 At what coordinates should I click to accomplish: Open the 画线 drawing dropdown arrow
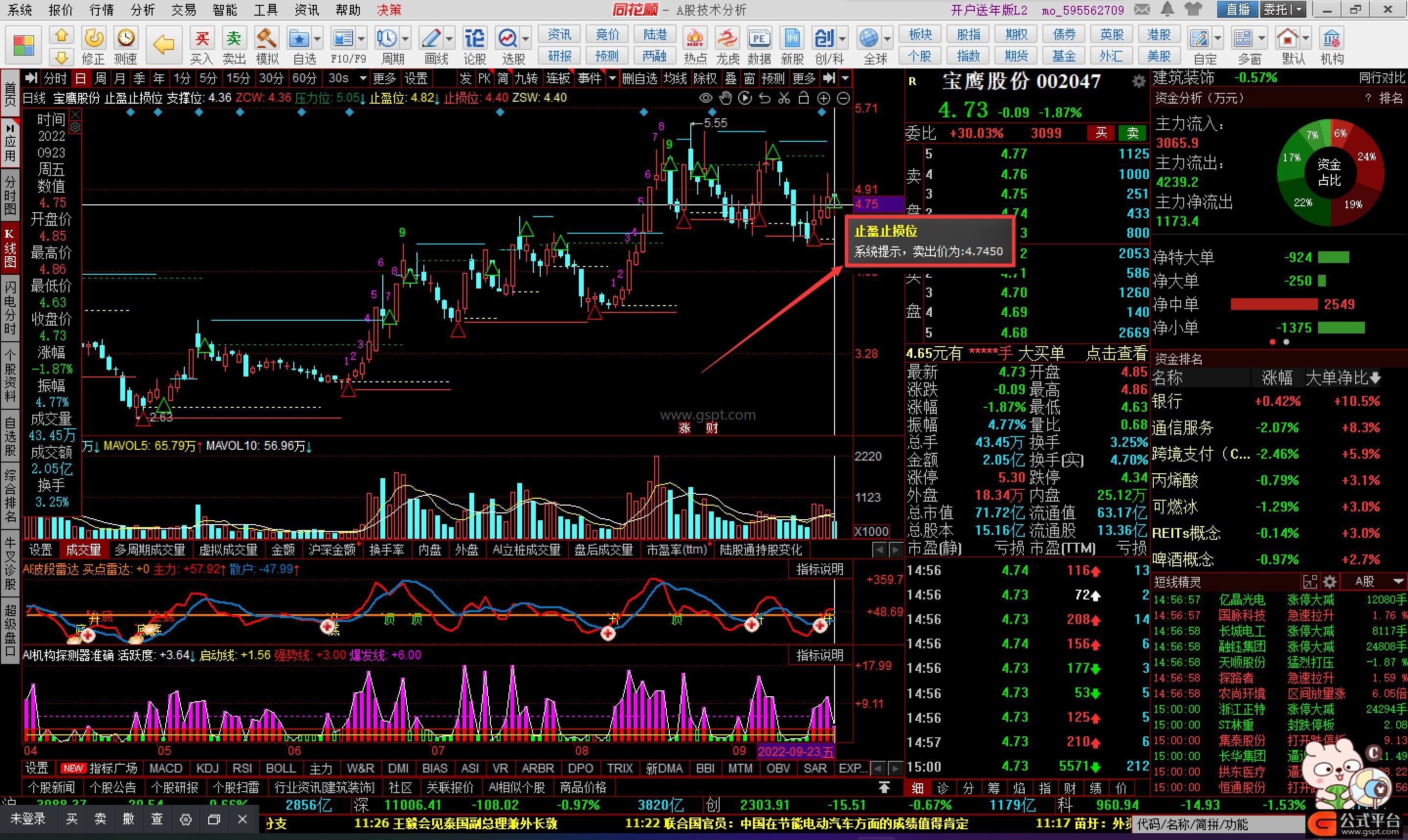click(x=449, y=39)
